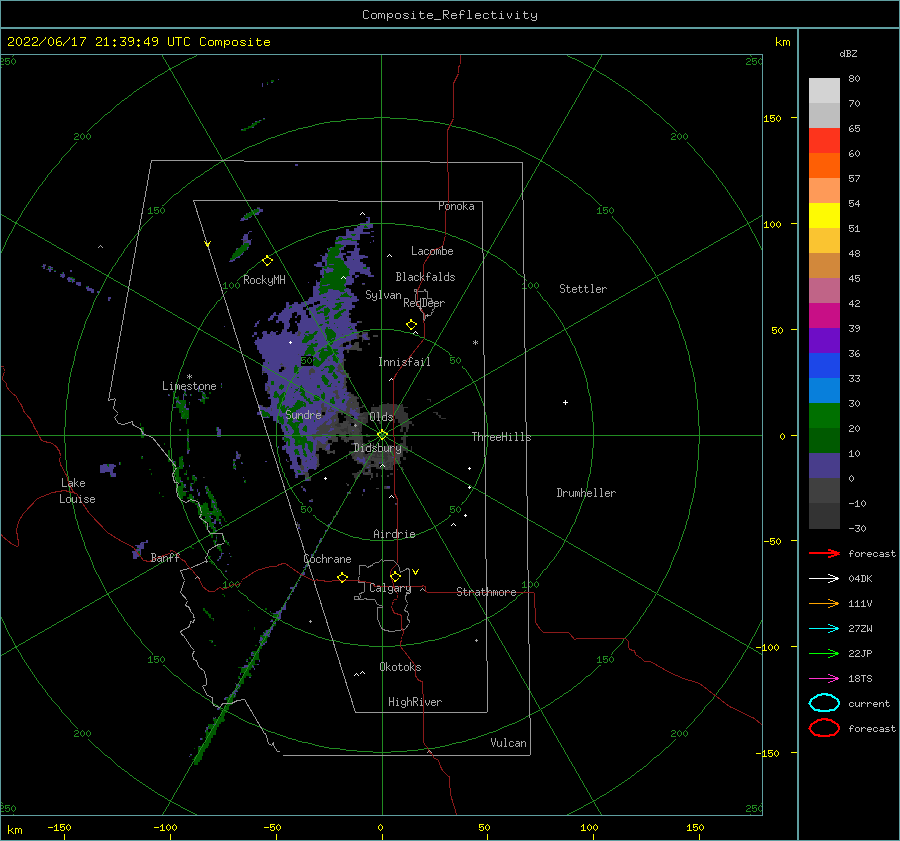Click the light gray swatch between 80 and 70
The image size is (900, 841).
click(824, 91)
